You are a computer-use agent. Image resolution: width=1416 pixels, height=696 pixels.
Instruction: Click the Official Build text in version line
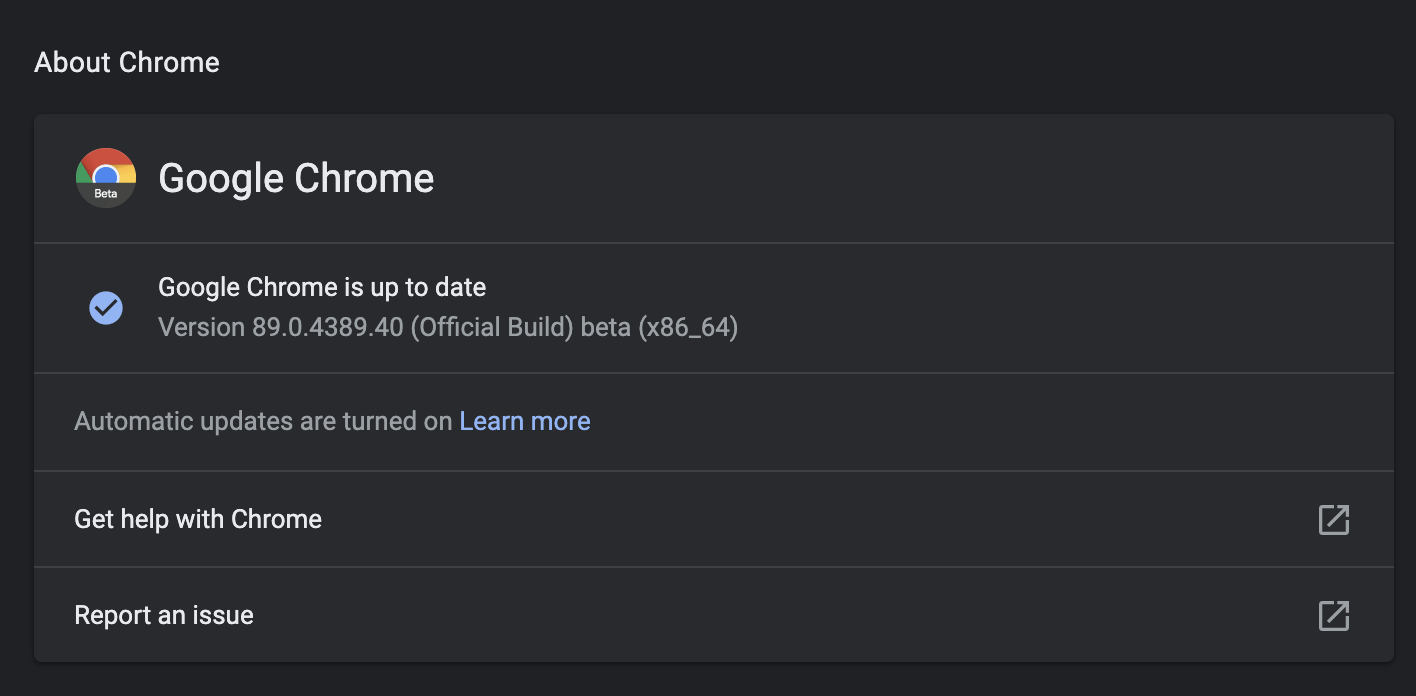click(492, 328)
